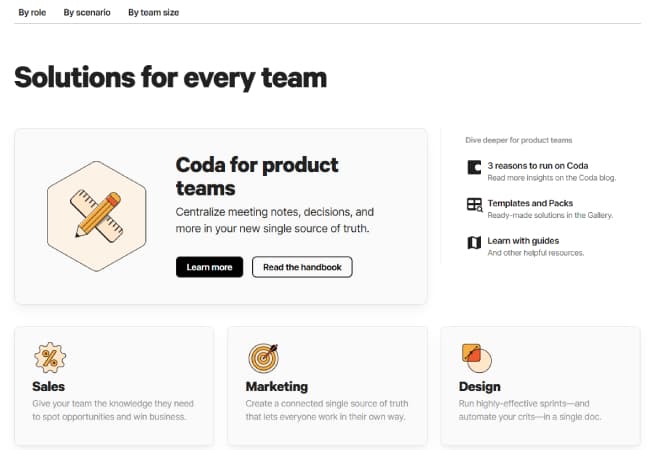Click the Solutions for every team heading
The image size is (650, 450).
170,77
